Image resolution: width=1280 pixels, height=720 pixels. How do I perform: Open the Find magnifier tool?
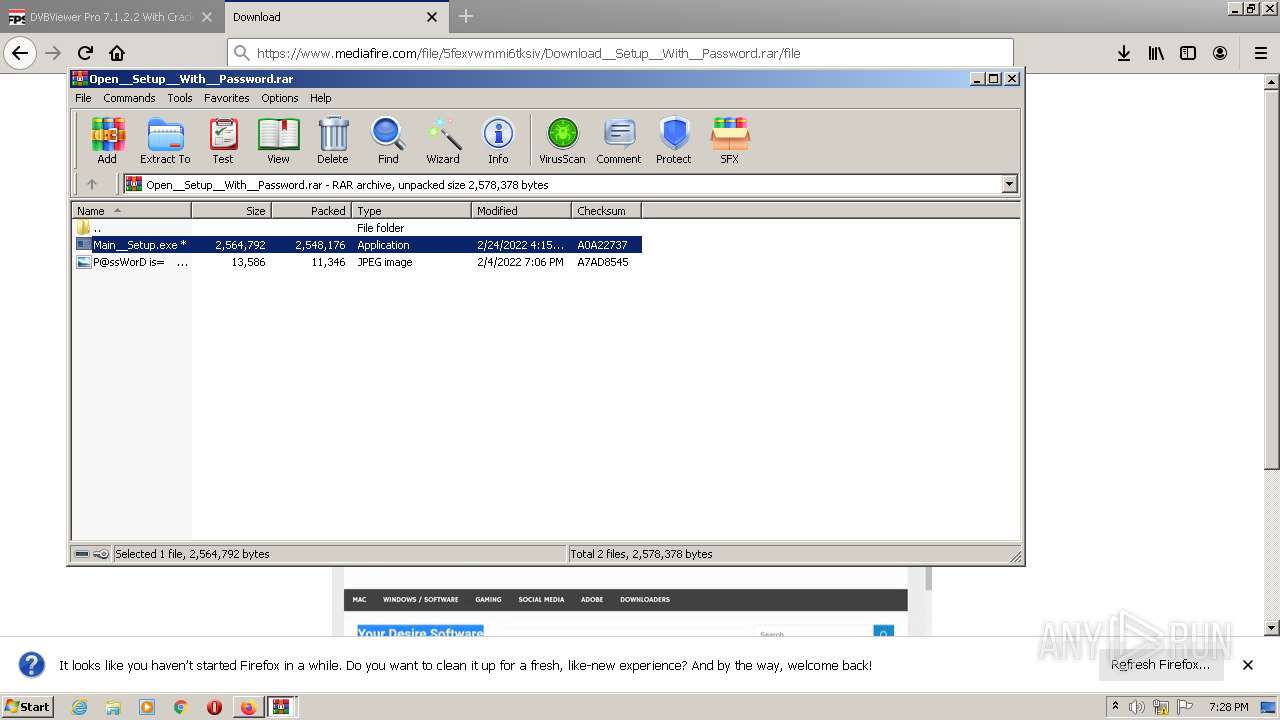coord(388,140)
